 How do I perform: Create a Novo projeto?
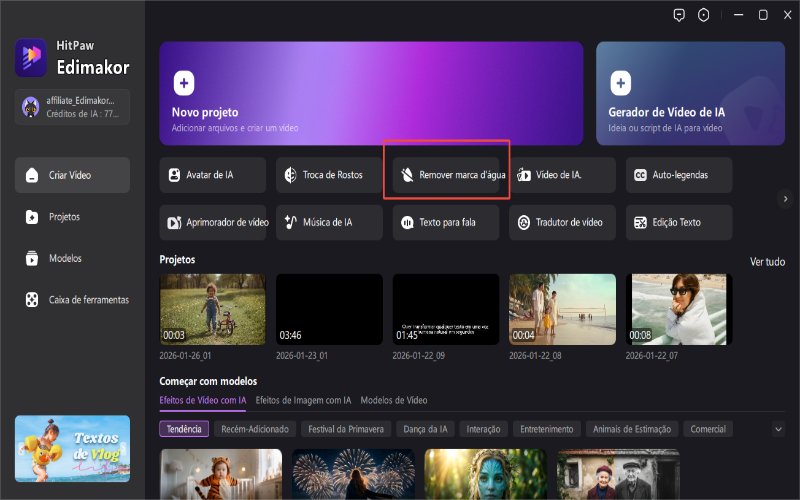point(371,94)
